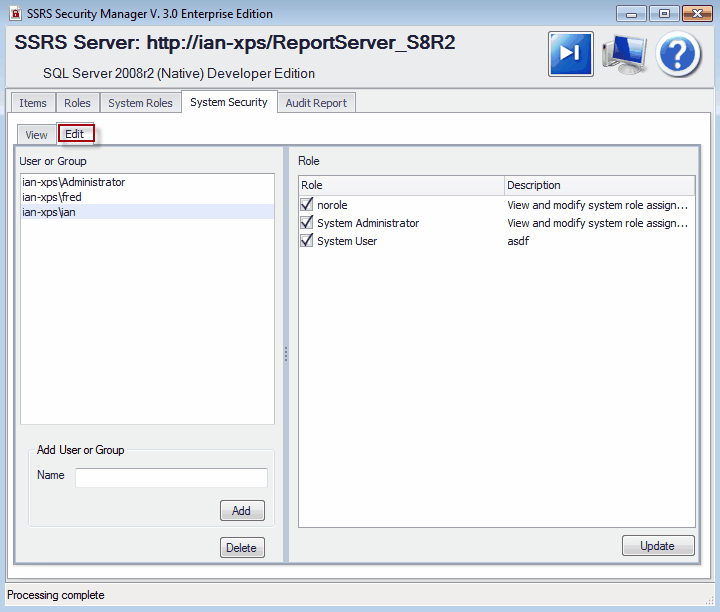Click norole's View and modify description
The height and width of the screenshot is (612, 720).
pyautogui.click(x=597, y=205)
